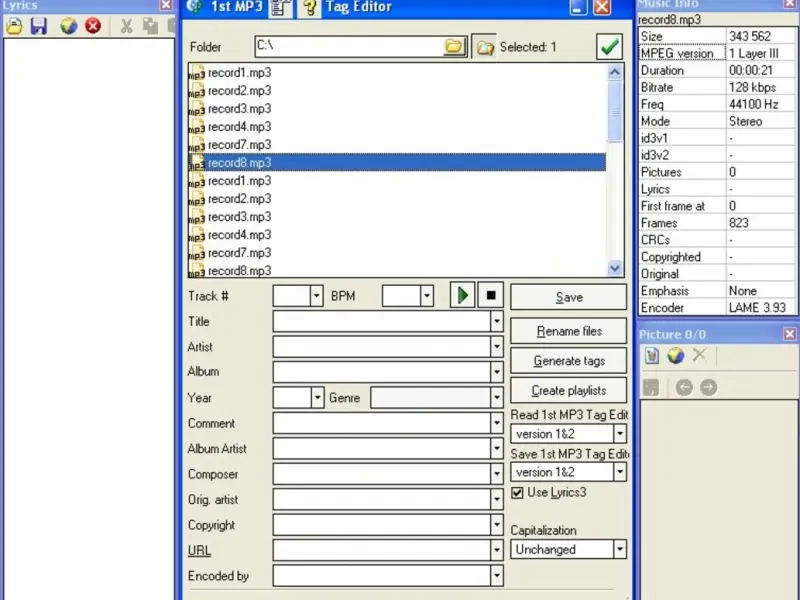
Task: Click MPEG version row in Music Info
Action: pos(717,53)
